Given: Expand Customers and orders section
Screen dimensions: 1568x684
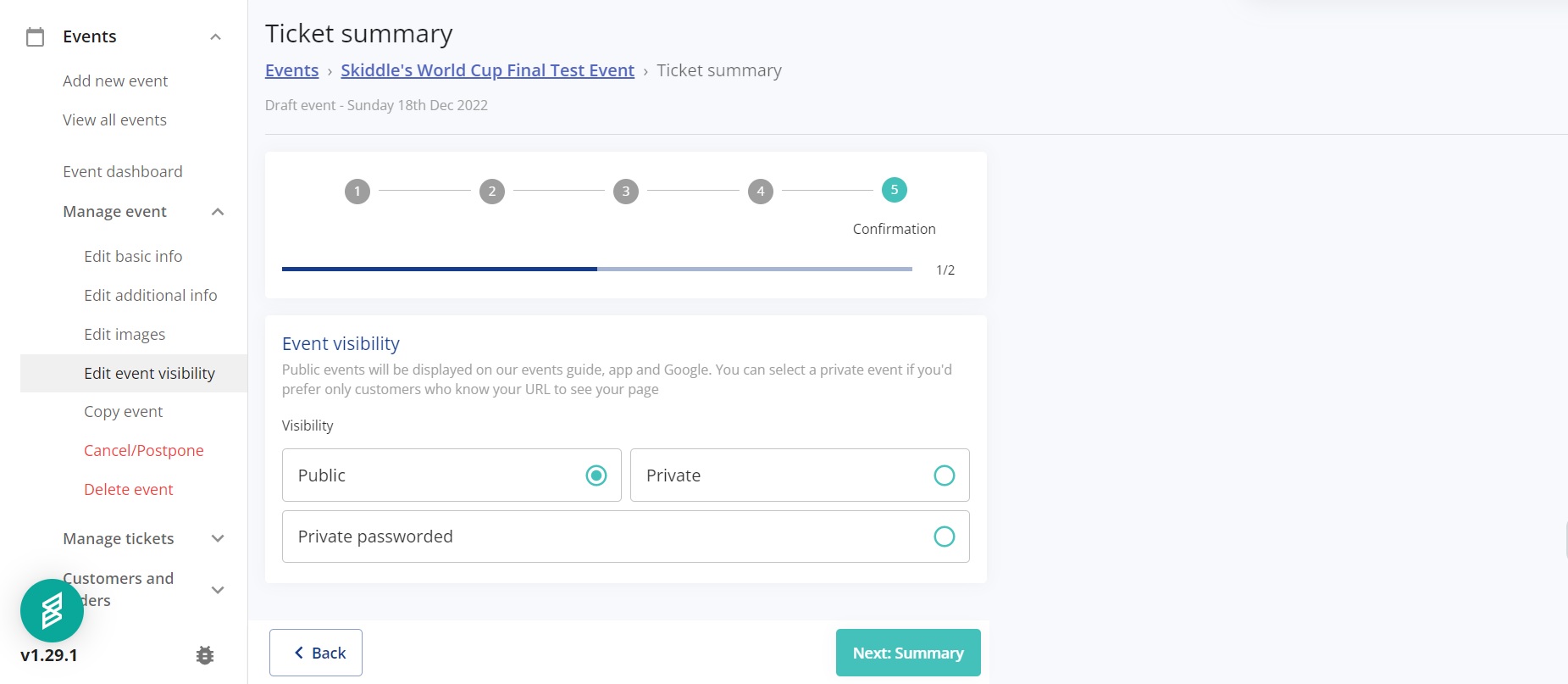Looking at the screenshot, I should coord(218,590).
